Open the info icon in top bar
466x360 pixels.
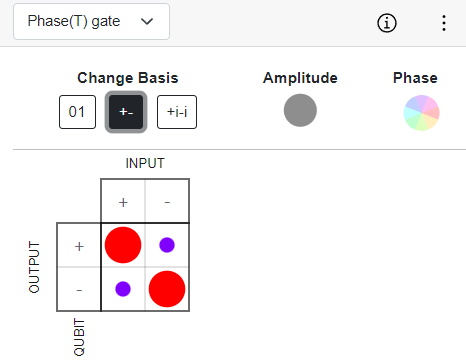pos(387,23)
